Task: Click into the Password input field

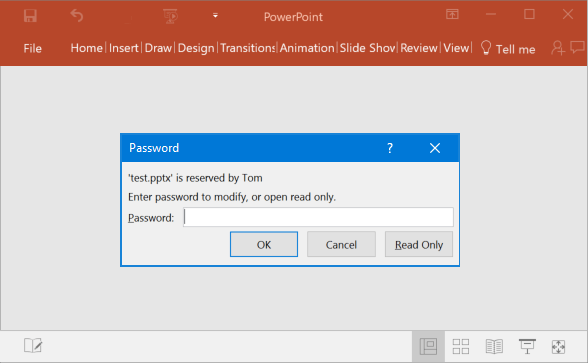Action: point(318,217)
